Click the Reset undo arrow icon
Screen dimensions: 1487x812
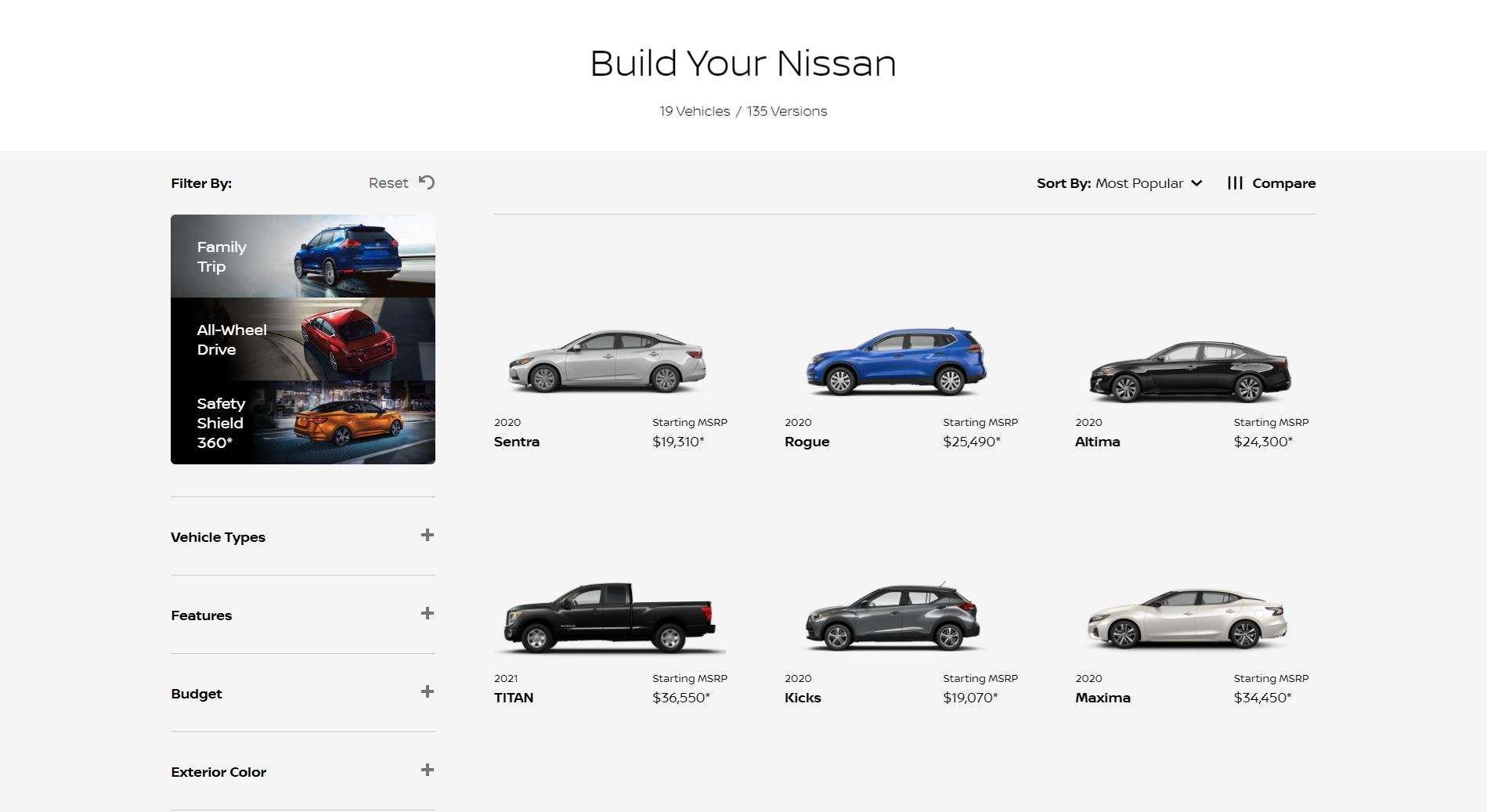(x=427, y=182)
